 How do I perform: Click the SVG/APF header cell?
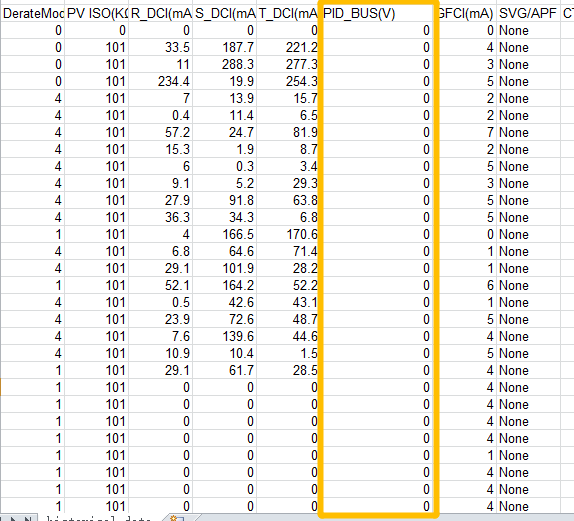pos(528,14)
